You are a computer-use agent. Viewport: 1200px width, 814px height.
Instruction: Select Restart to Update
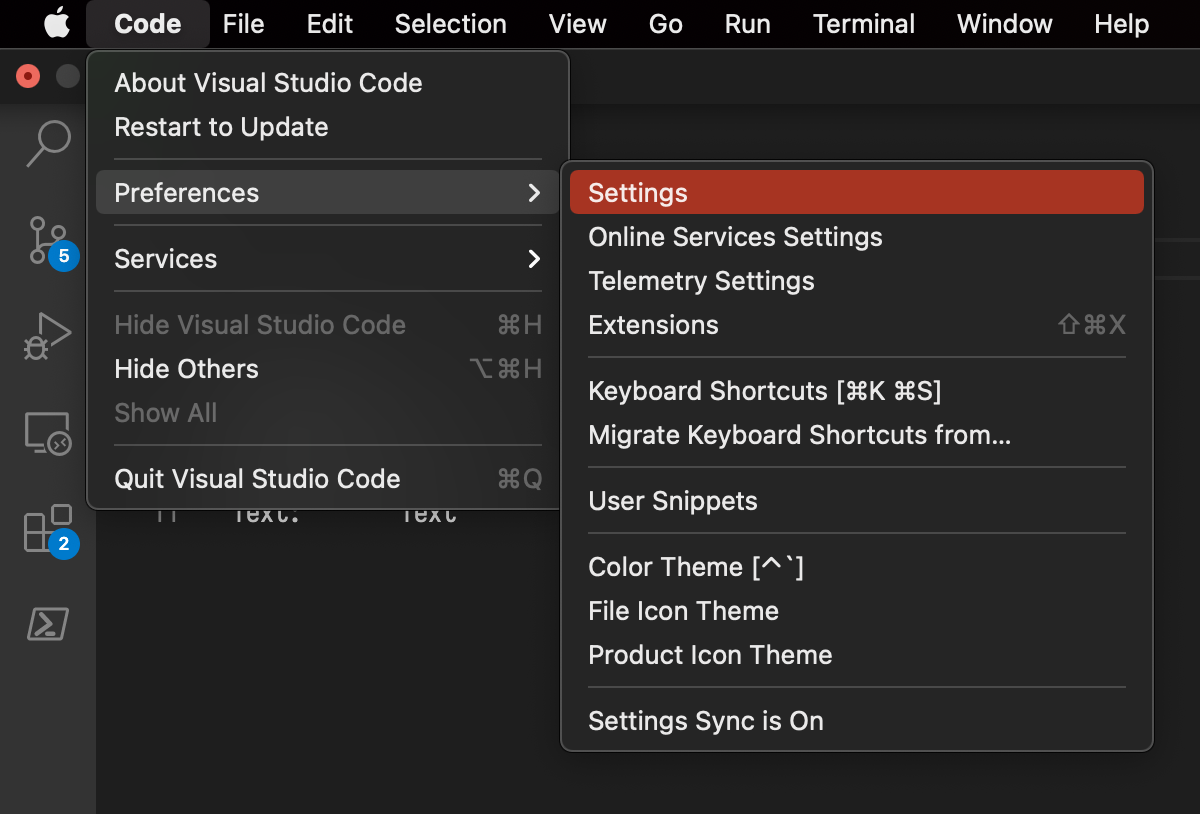(328, 127)
